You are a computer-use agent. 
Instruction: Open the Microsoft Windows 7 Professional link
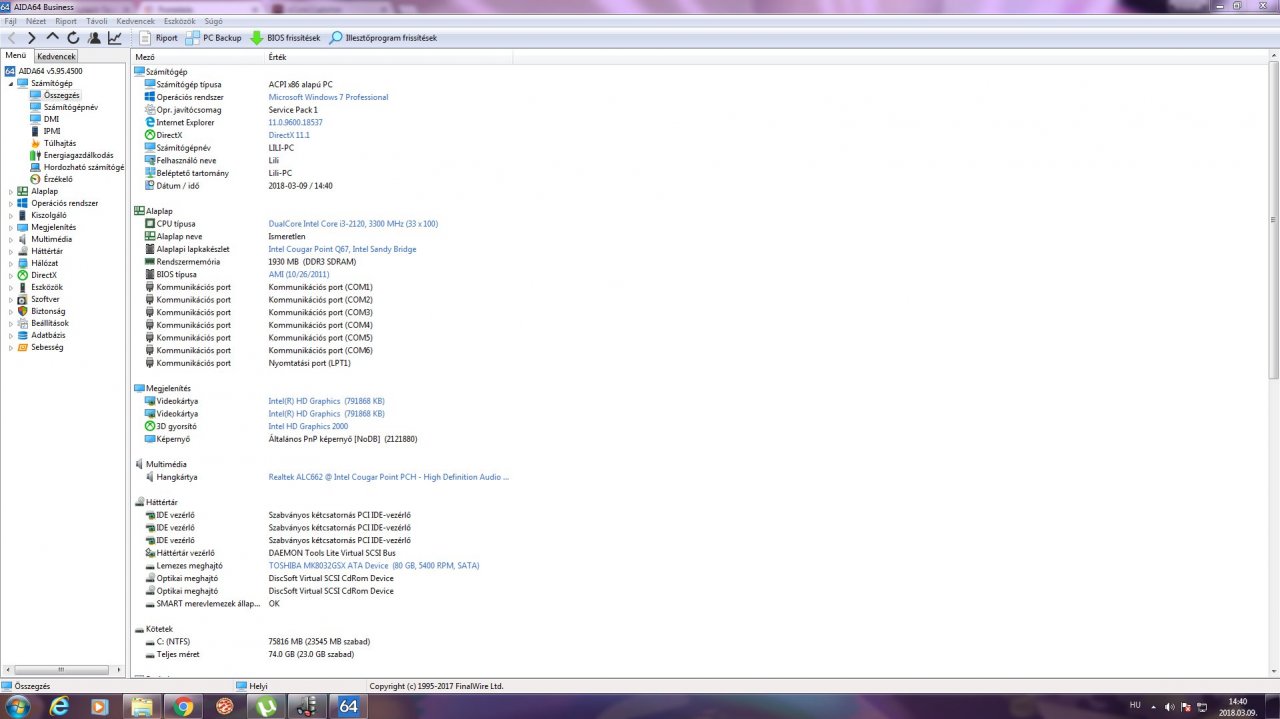click(x=328, y=97)
